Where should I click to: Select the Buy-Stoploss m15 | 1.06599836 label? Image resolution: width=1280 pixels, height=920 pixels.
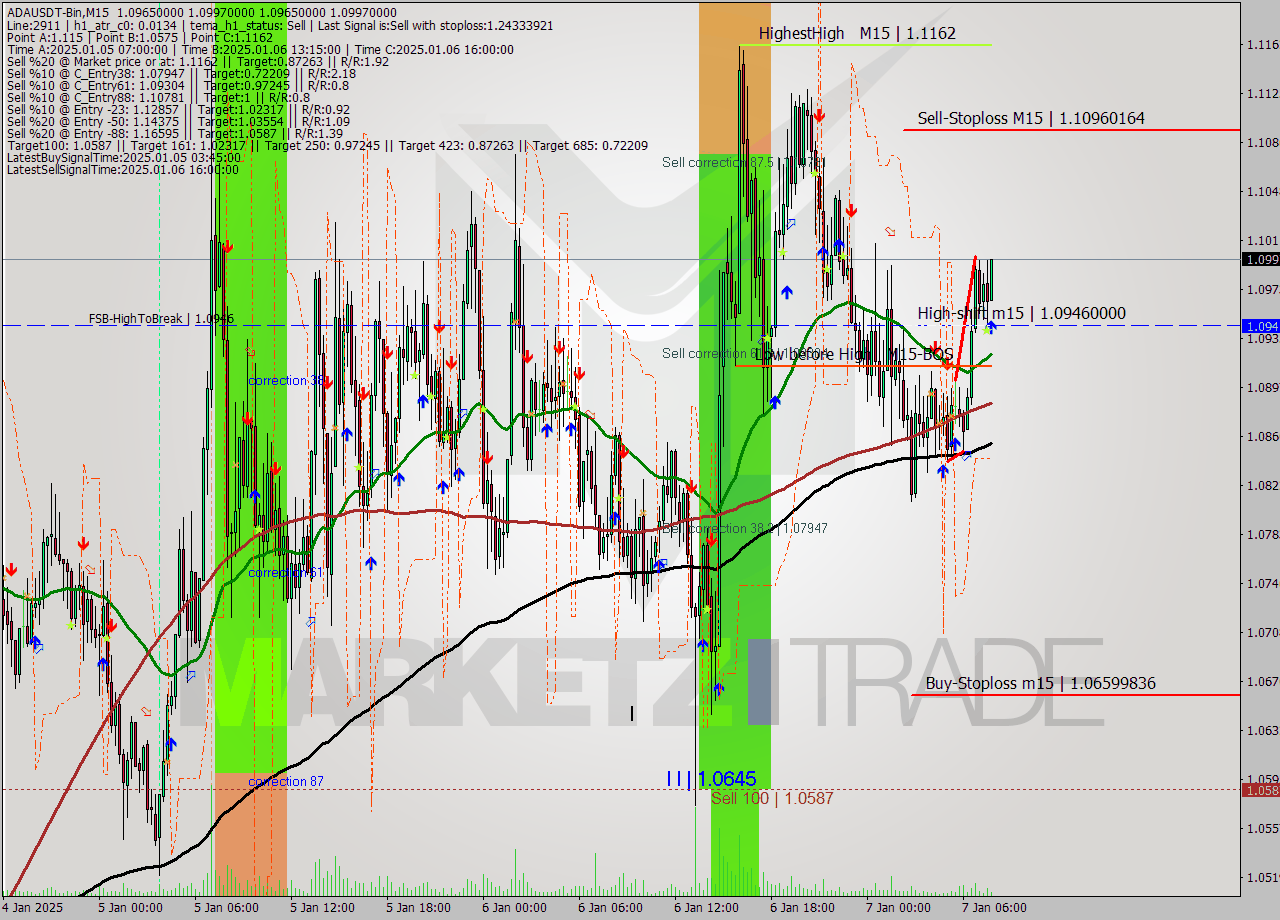pyautogui.click(x=1040, y=684)
